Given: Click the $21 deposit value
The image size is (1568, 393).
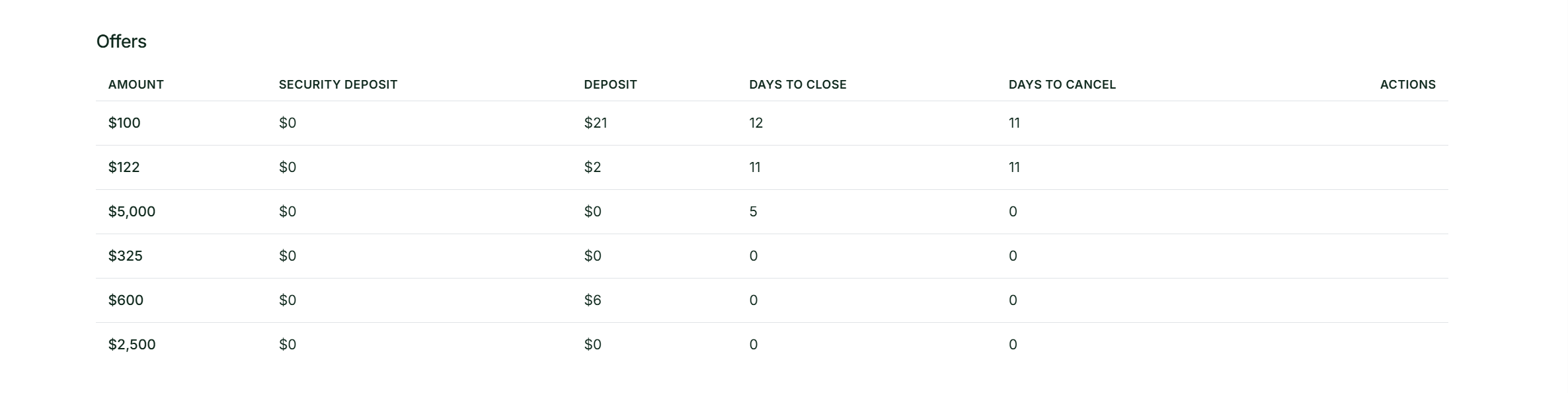Looking at the screenshot, I should (x=596, y=123).
